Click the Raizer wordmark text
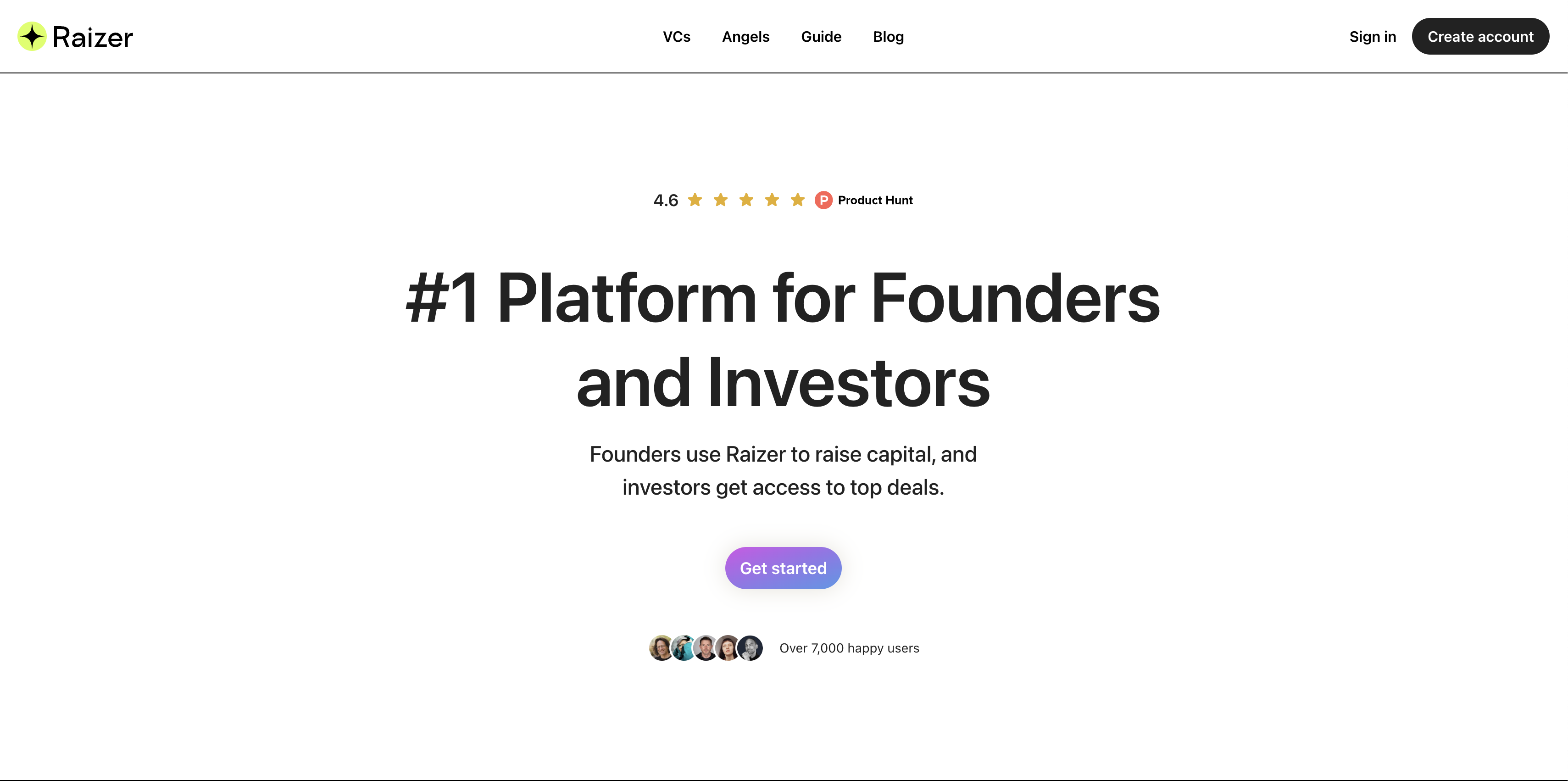This screenshot has height=781, width=1568. (93, 37)
